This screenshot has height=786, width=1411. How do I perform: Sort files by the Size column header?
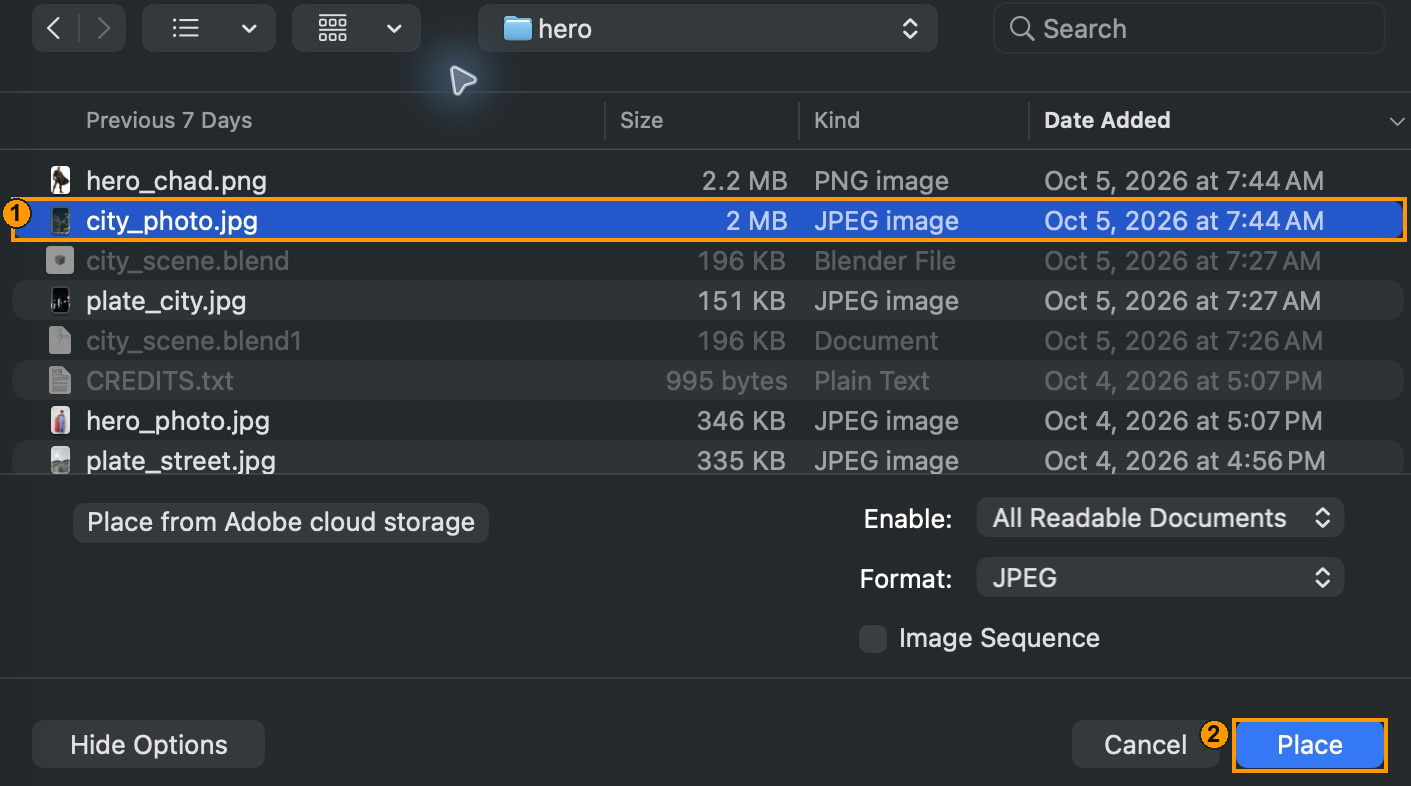point(641,121)
